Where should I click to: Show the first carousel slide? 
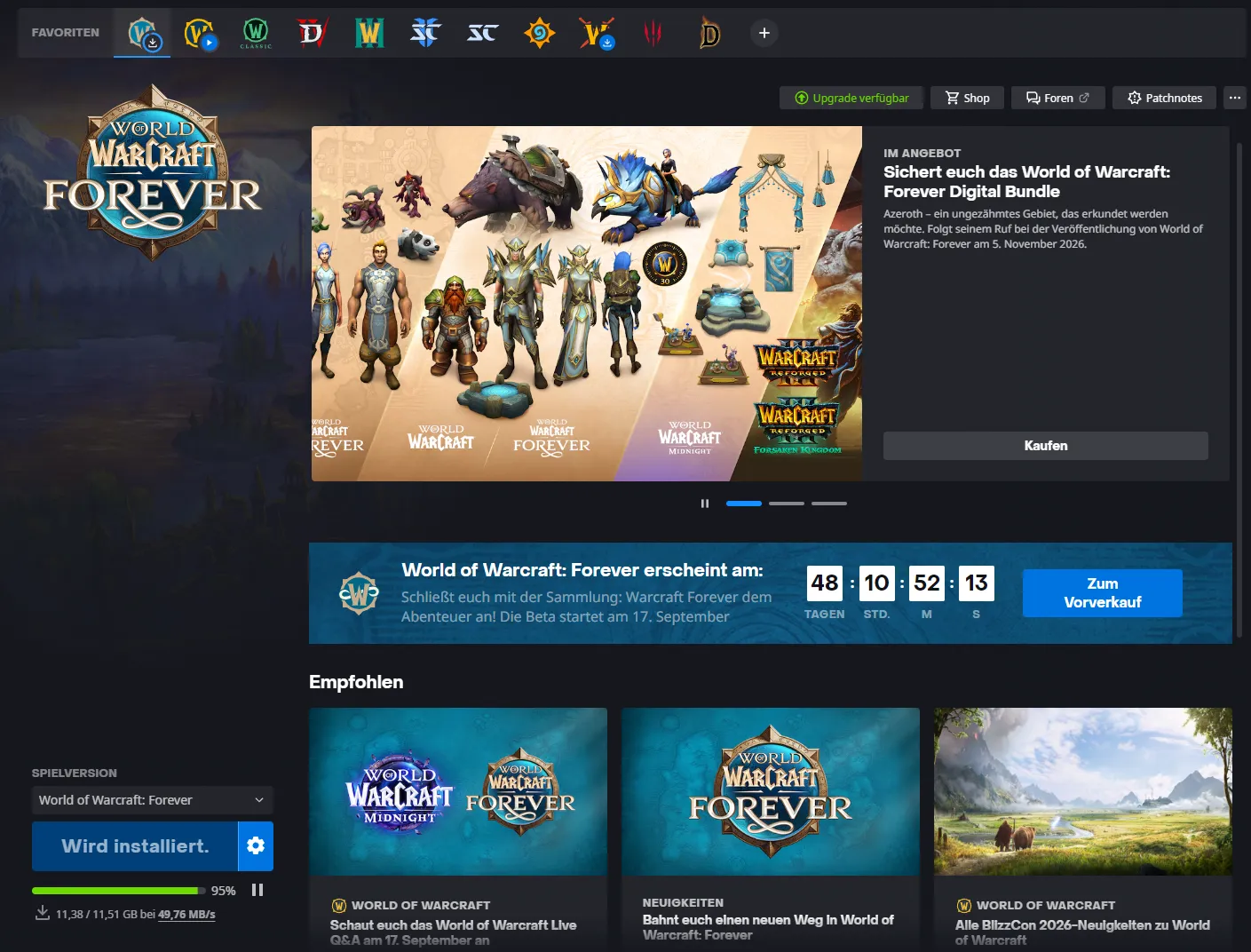pyautogui.click(x=744, y=504)
